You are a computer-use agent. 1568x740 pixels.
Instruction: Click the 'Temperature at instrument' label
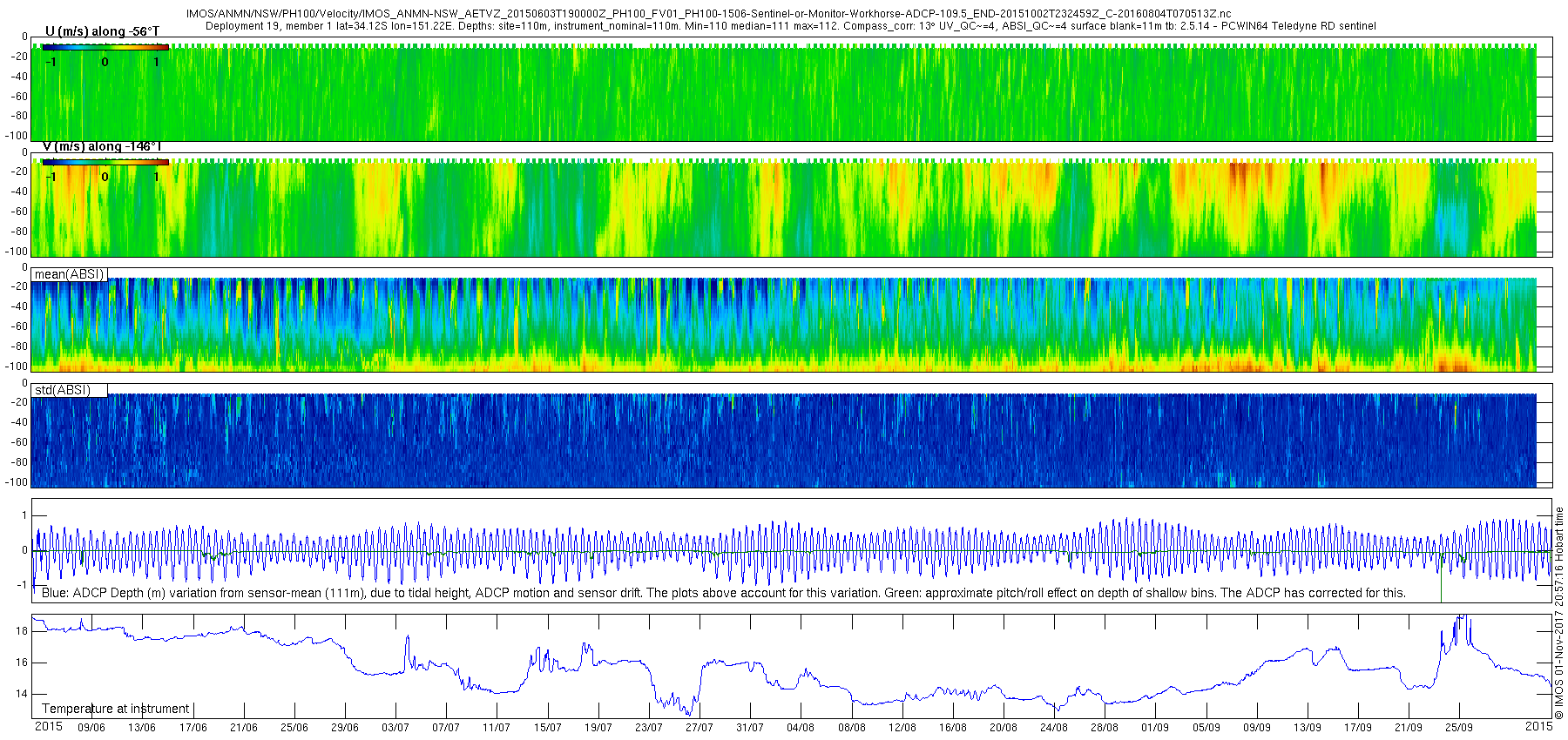116,709
